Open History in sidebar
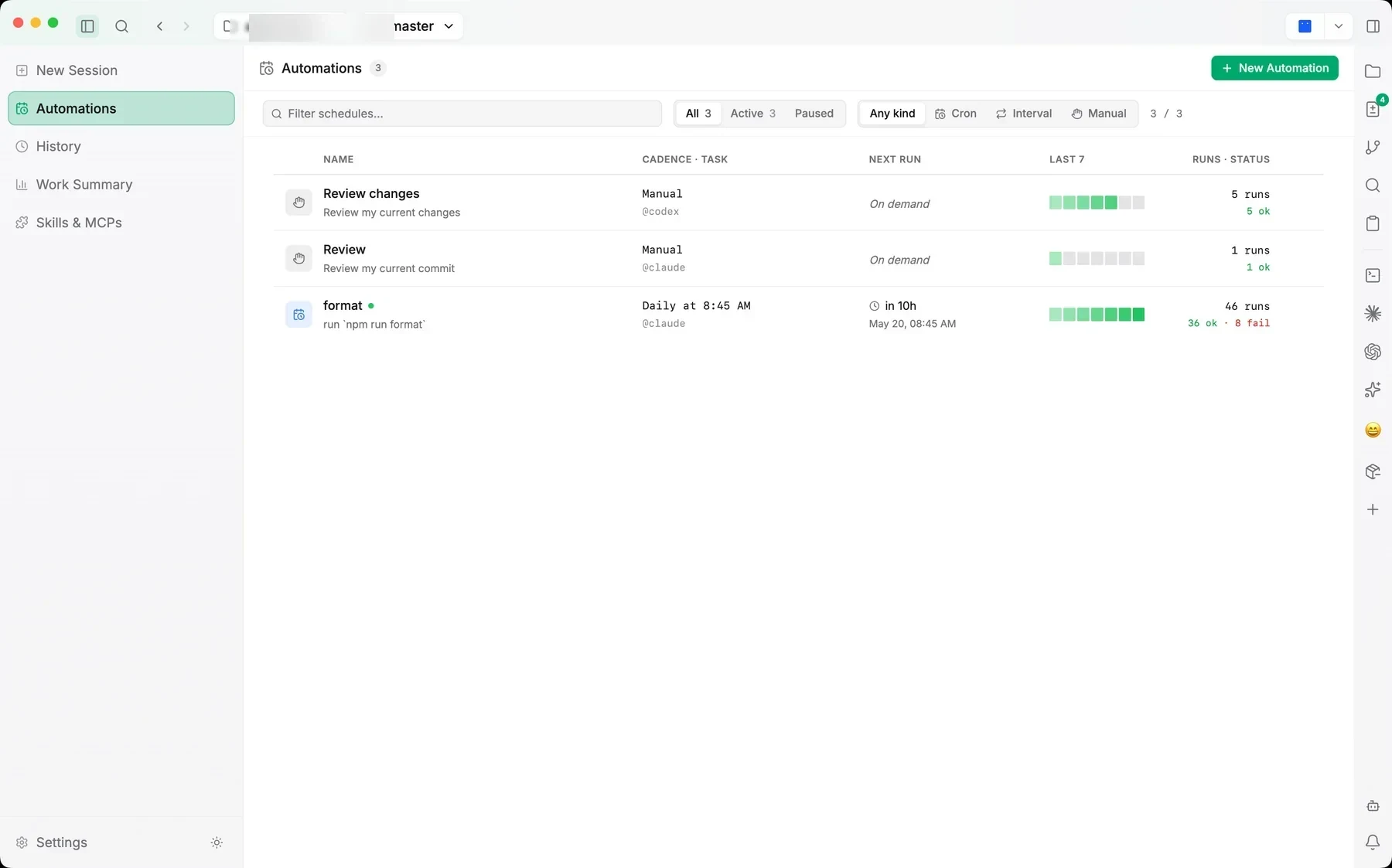This screenshot has width=1392, height=868. (121, 146)
